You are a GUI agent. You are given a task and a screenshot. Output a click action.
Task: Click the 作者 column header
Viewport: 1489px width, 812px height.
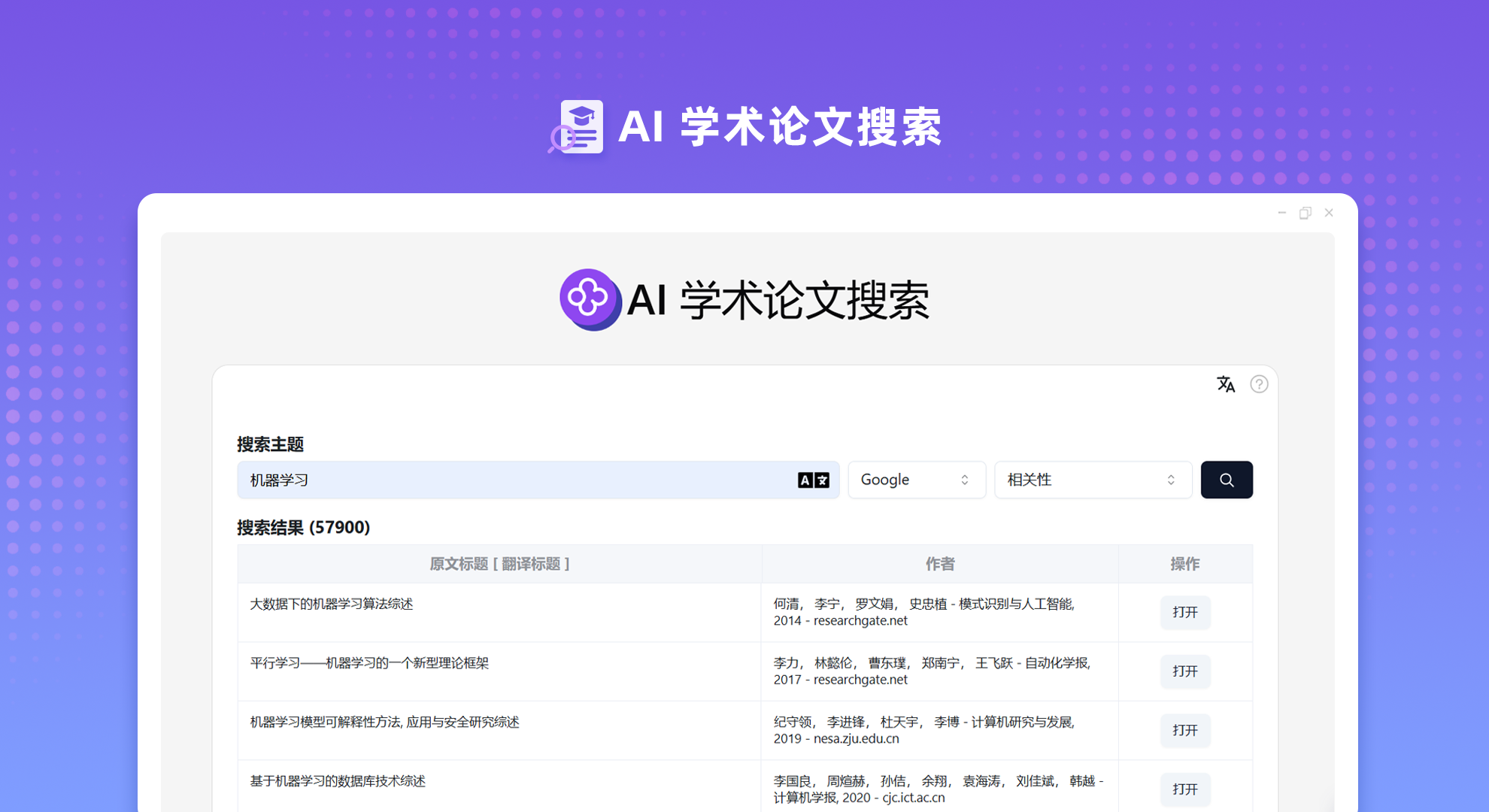click(940, 564)
